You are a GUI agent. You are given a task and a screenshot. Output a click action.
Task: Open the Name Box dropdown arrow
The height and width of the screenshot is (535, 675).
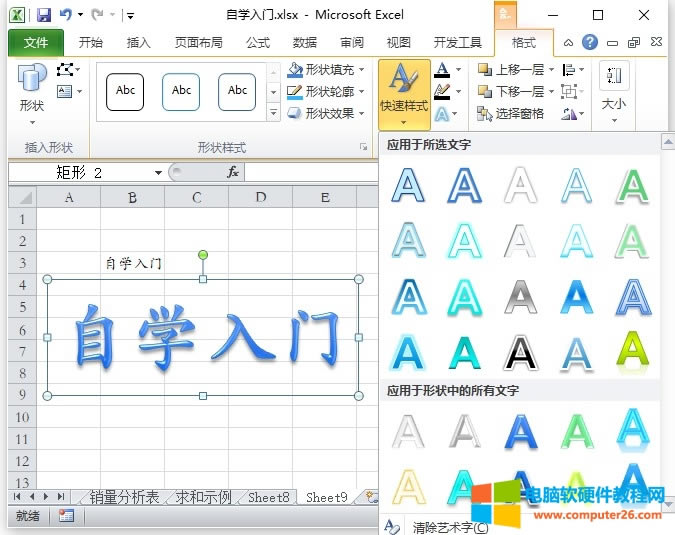click(x=158, y=172)
